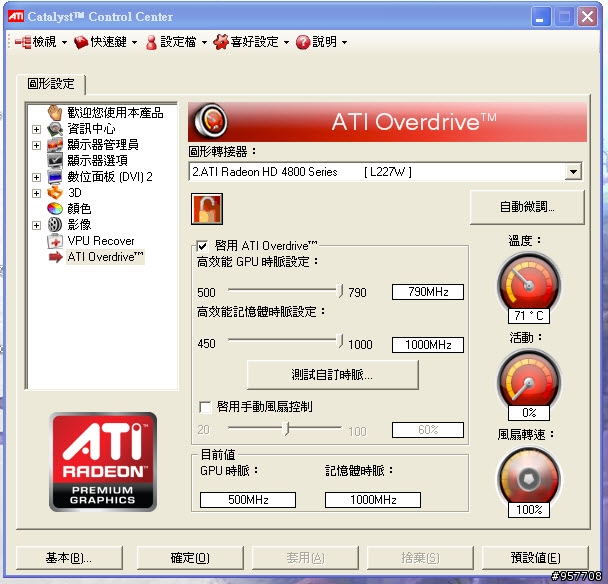Select 3D label in the tree
This screenshot has width=608, height=584.
click(74, 193)
